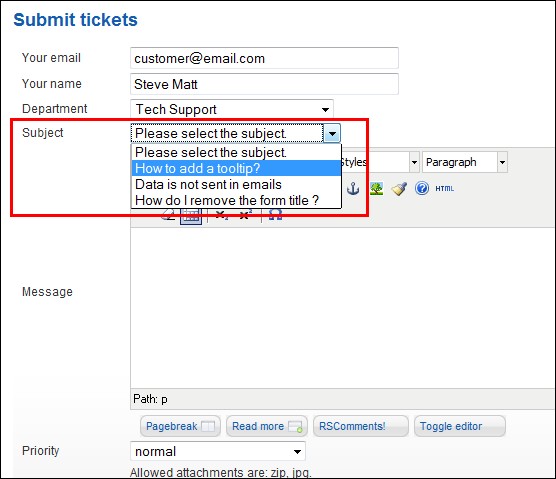
Task: Choose 'Data is not sent in emails'
Action: [x=236, y=184]
